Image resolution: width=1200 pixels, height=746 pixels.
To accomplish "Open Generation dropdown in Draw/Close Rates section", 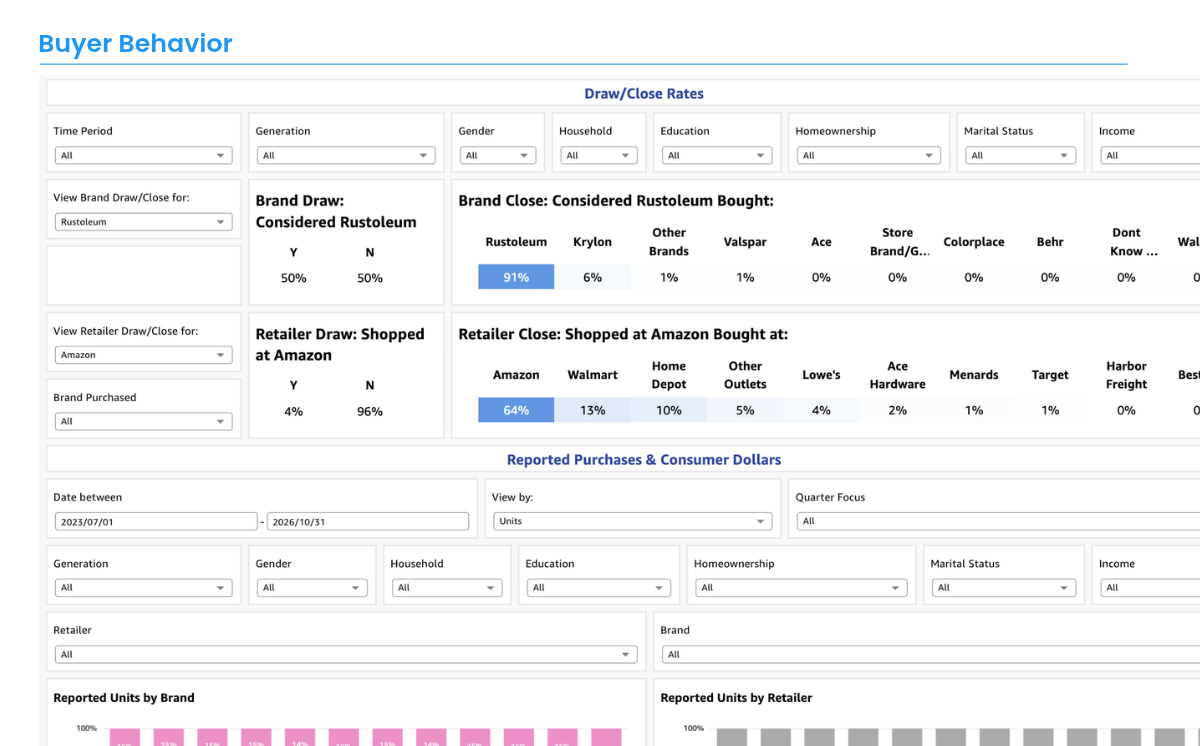I will point(346,155).
